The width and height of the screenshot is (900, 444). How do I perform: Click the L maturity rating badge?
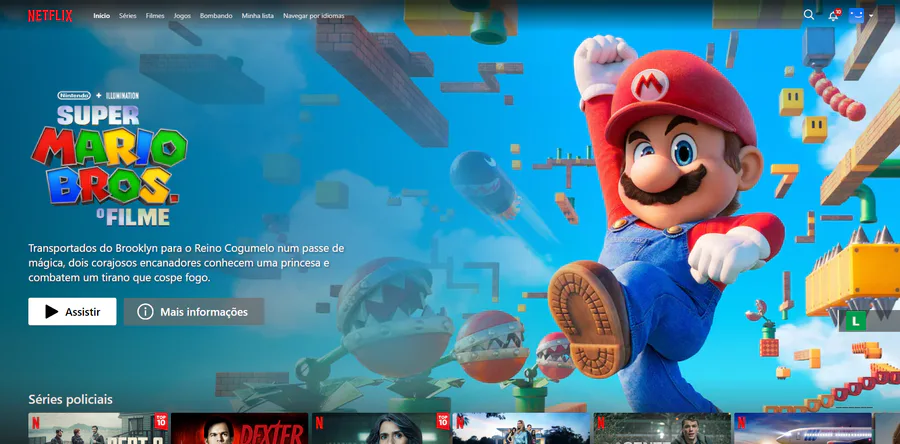pos(856,321)
